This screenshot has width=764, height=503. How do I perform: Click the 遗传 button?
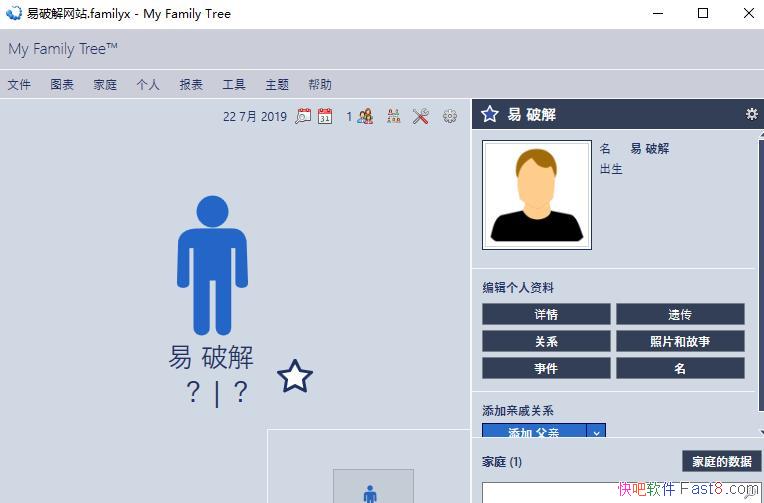coord(680,314)
